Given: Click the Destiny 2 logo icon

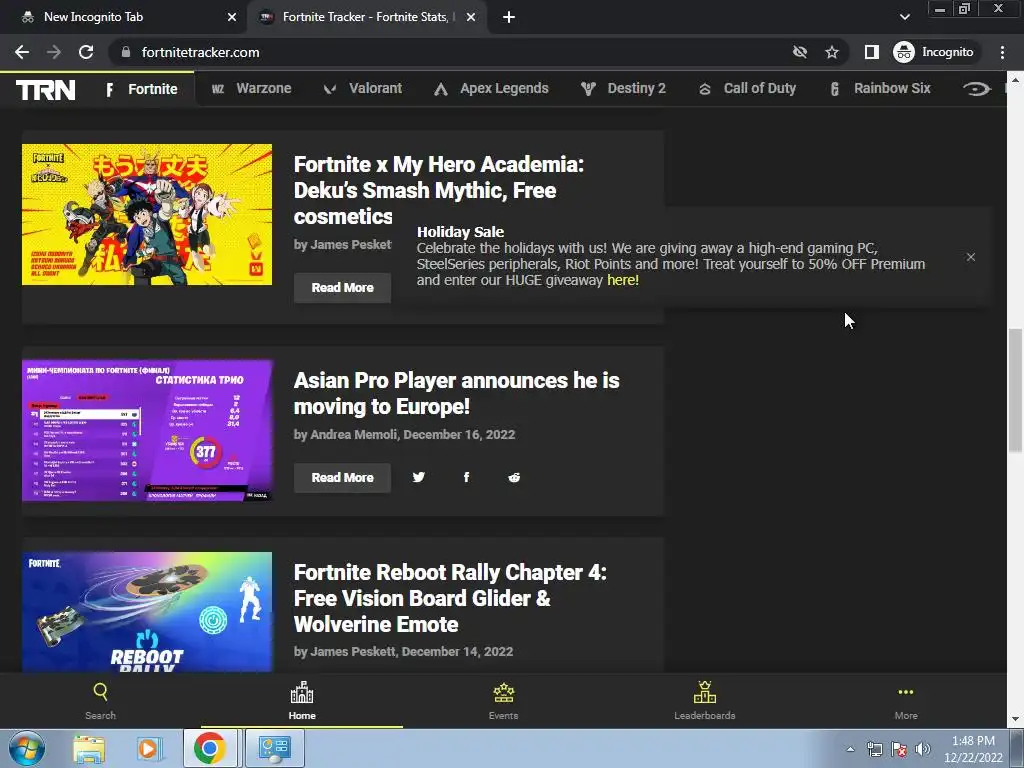Looking at the screenshot, I should (588, 89).
